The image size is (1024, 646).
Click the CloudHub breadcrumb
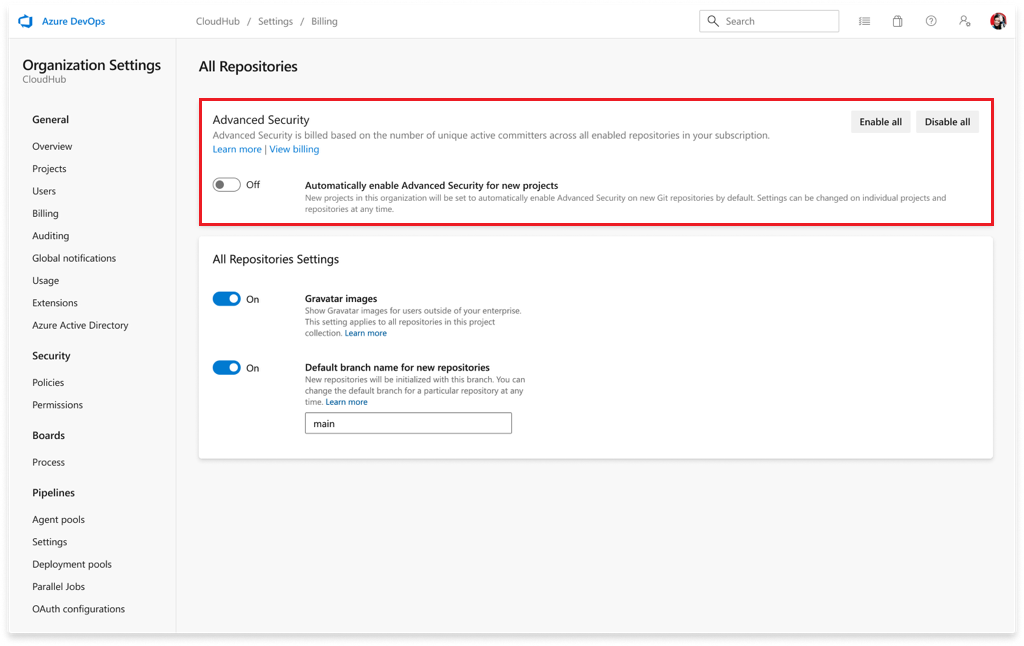pyautogui.click(x=217, y=21)
